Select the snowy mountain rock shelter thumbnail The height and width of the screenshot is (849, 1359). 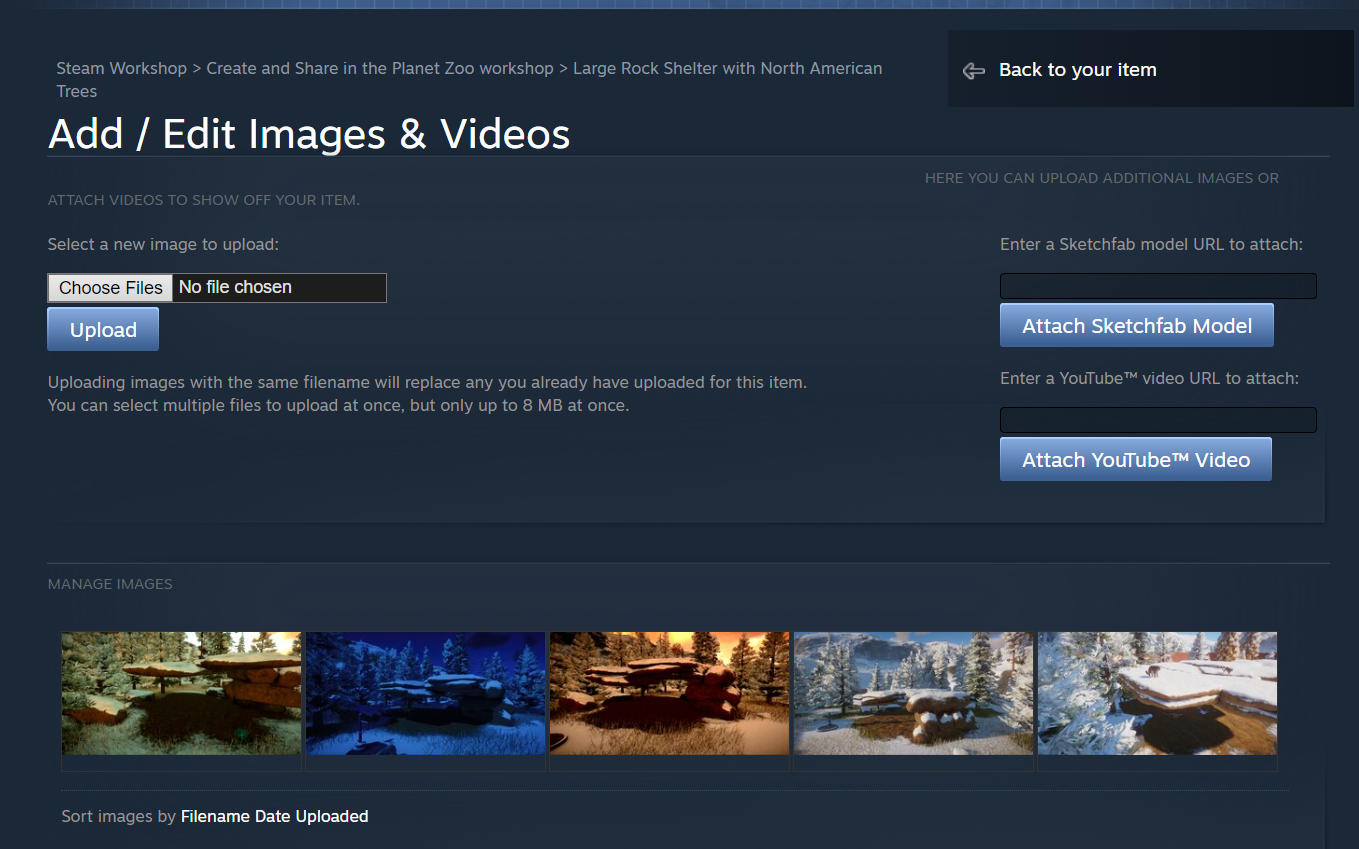click(913, 693)
